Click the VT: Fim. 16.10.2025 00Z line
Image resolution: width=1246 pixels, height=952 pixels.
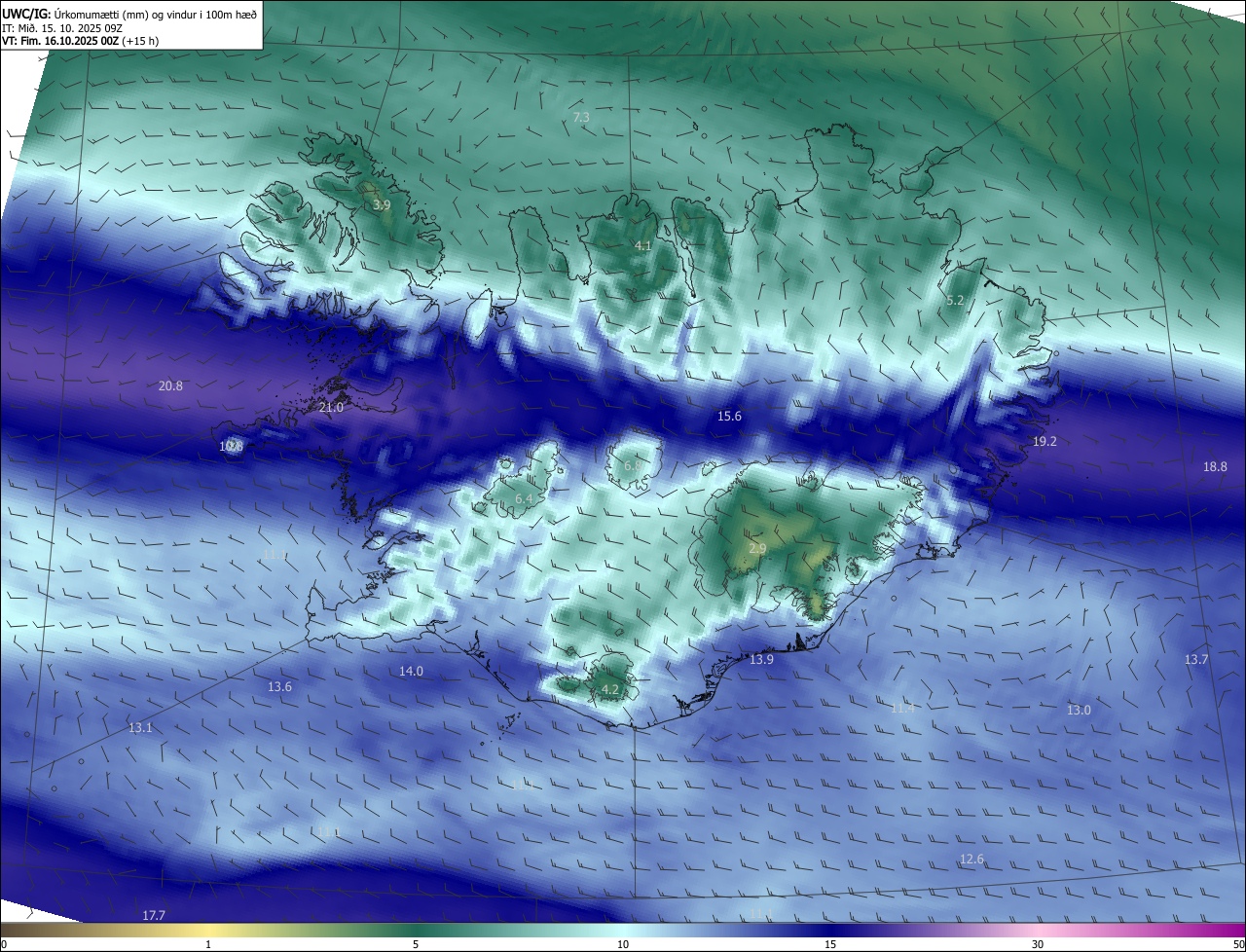80,41
